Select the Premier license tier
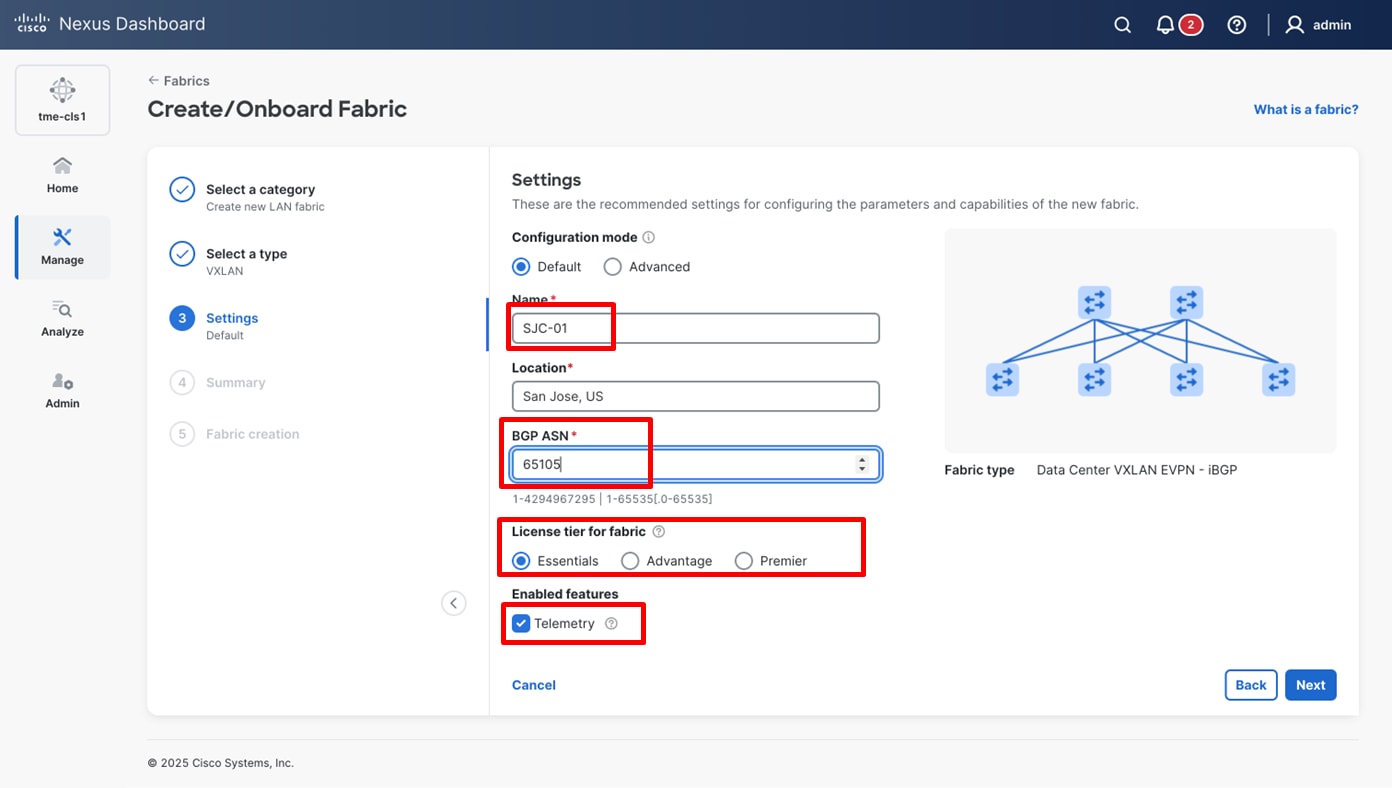Viewport: 1392px width, 788px height. click(x=744, y=560)
